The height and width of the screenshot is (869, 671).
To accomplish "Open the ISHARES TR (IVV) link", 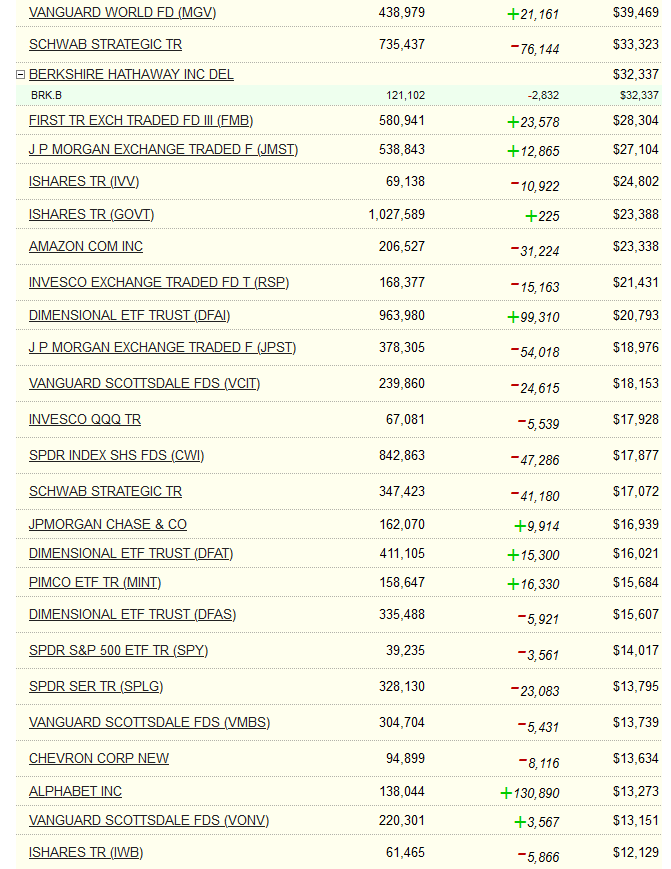I will (x=84, y=181).
